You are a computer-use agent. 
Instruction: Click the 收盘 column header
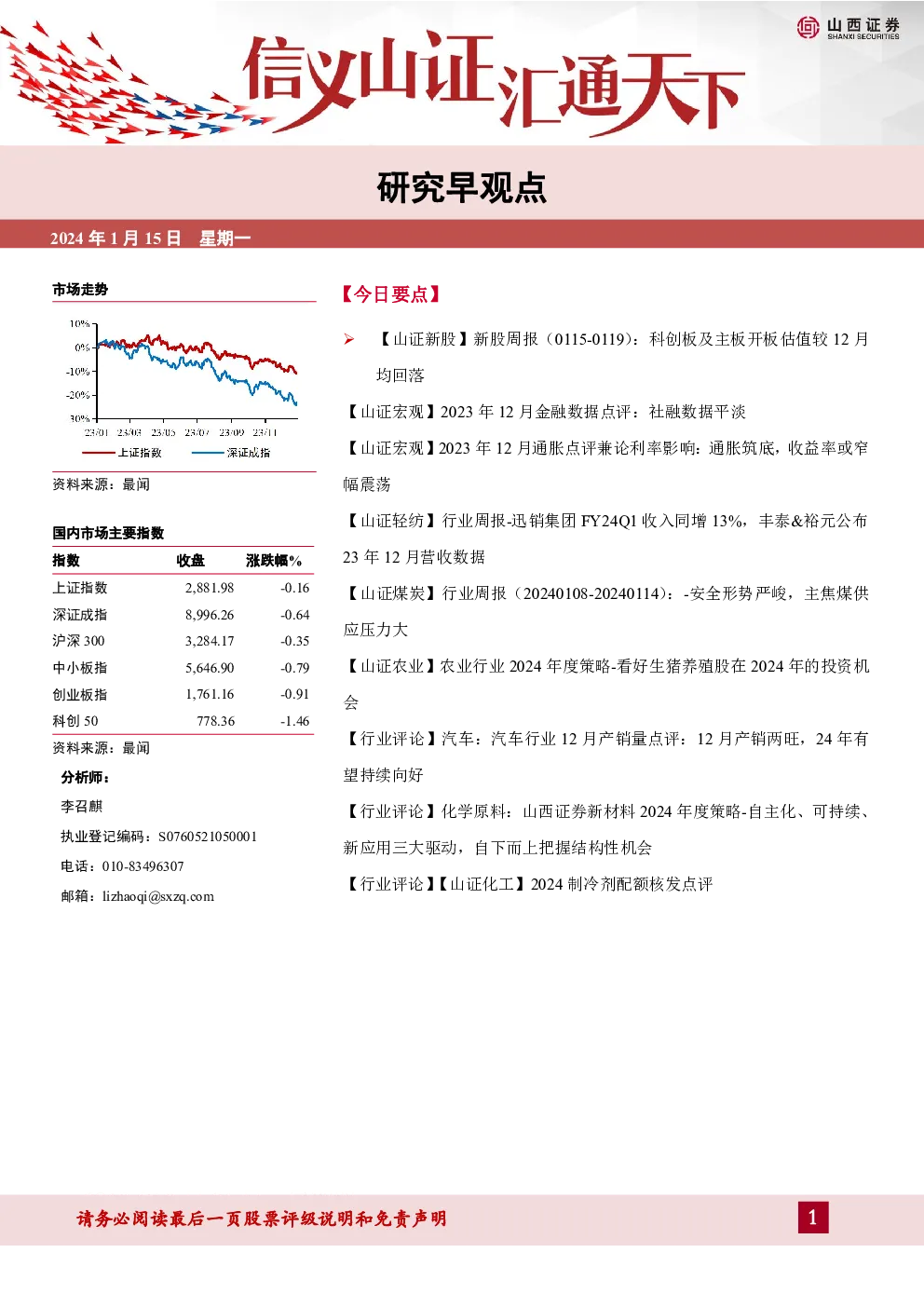pyautogui.click(x=191, y=560)
